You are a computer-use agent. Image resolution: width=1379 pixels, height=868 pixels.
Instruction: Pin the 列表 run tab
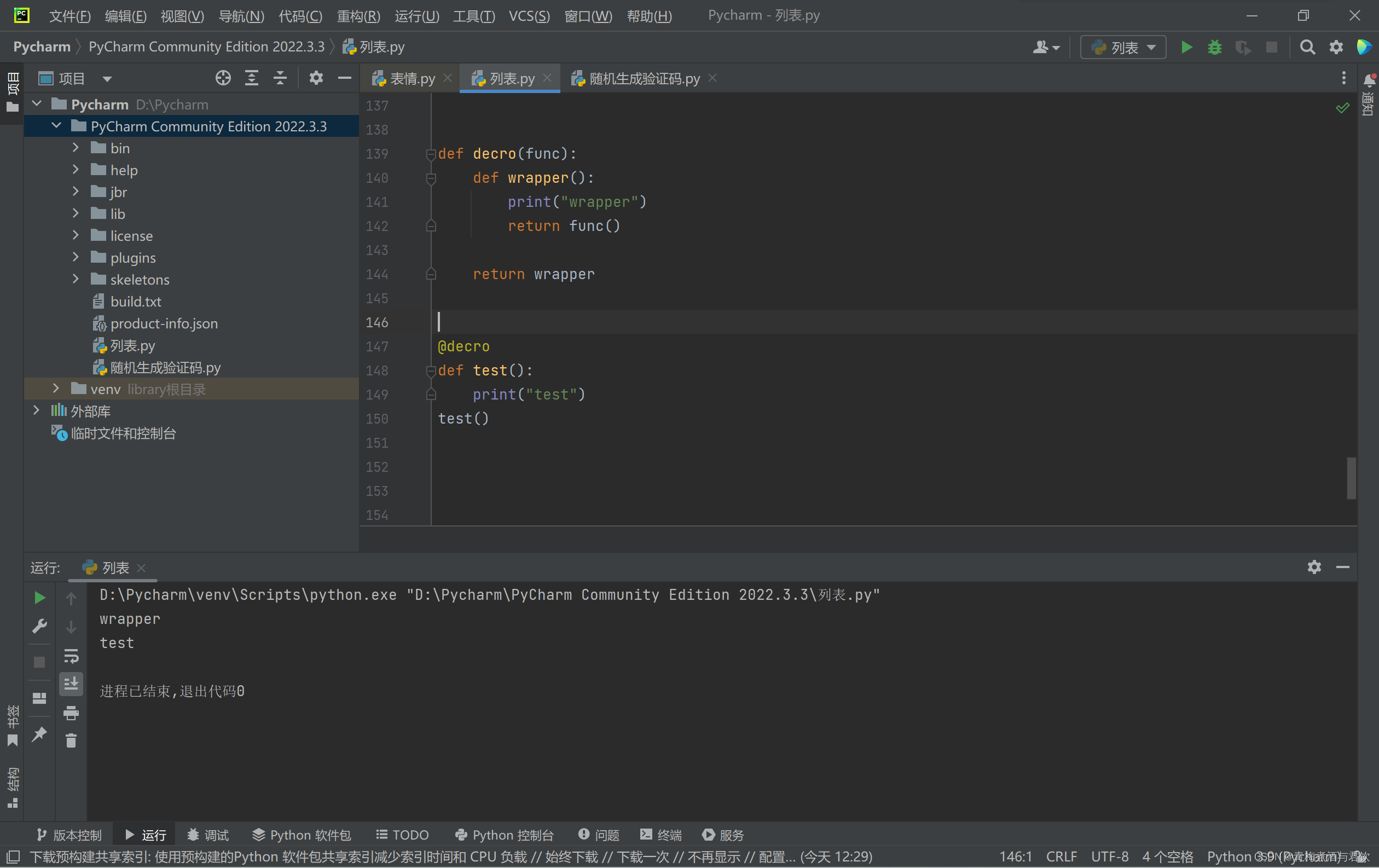tap(39, 734)
